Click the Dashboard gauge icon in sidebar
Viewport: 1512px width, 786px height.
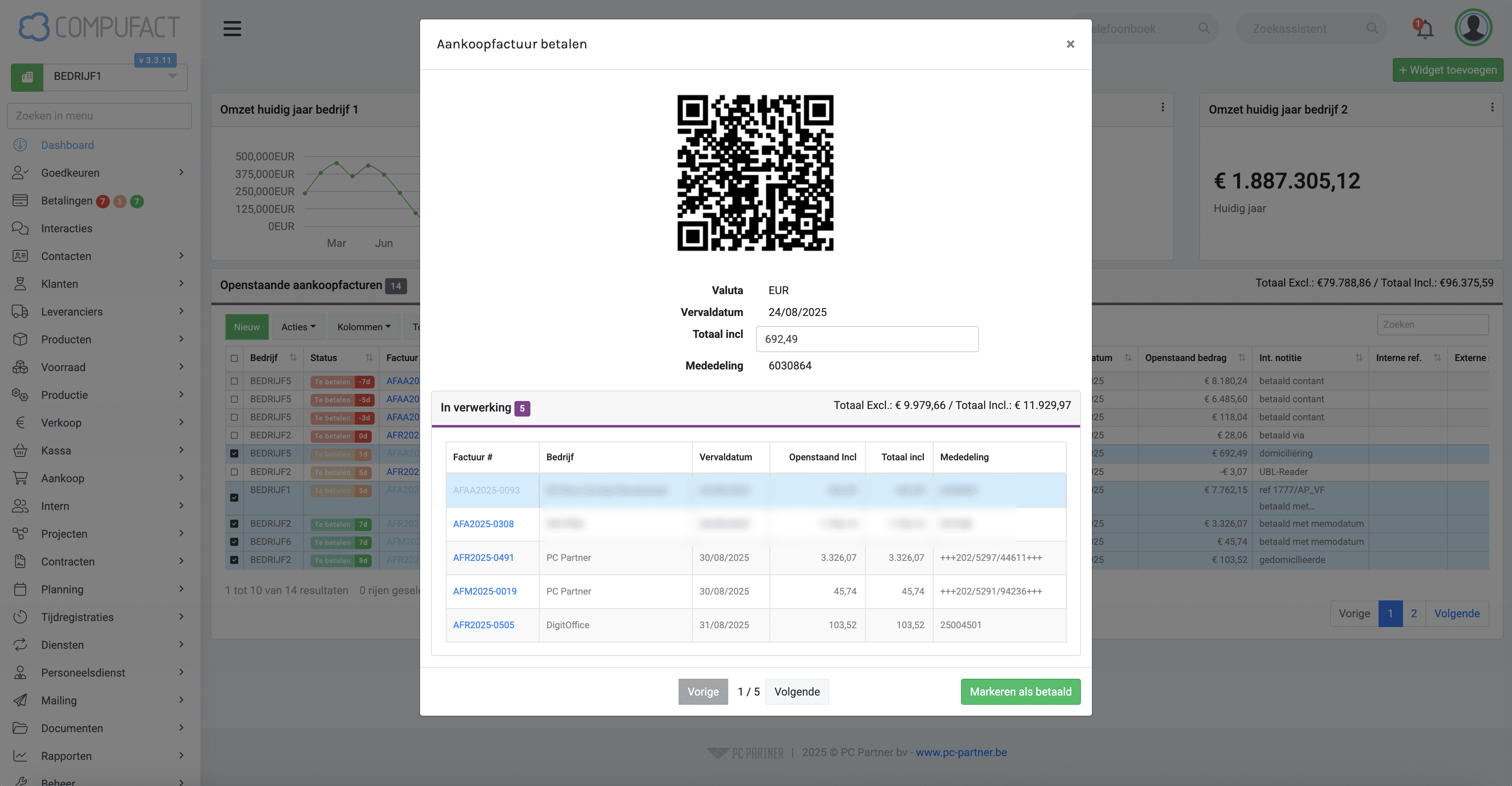[20, 145]
